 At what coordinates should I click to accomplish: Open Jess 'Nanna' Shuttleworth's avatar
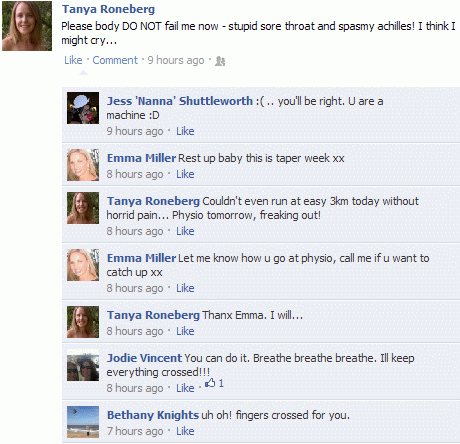[x=83, y=108]
